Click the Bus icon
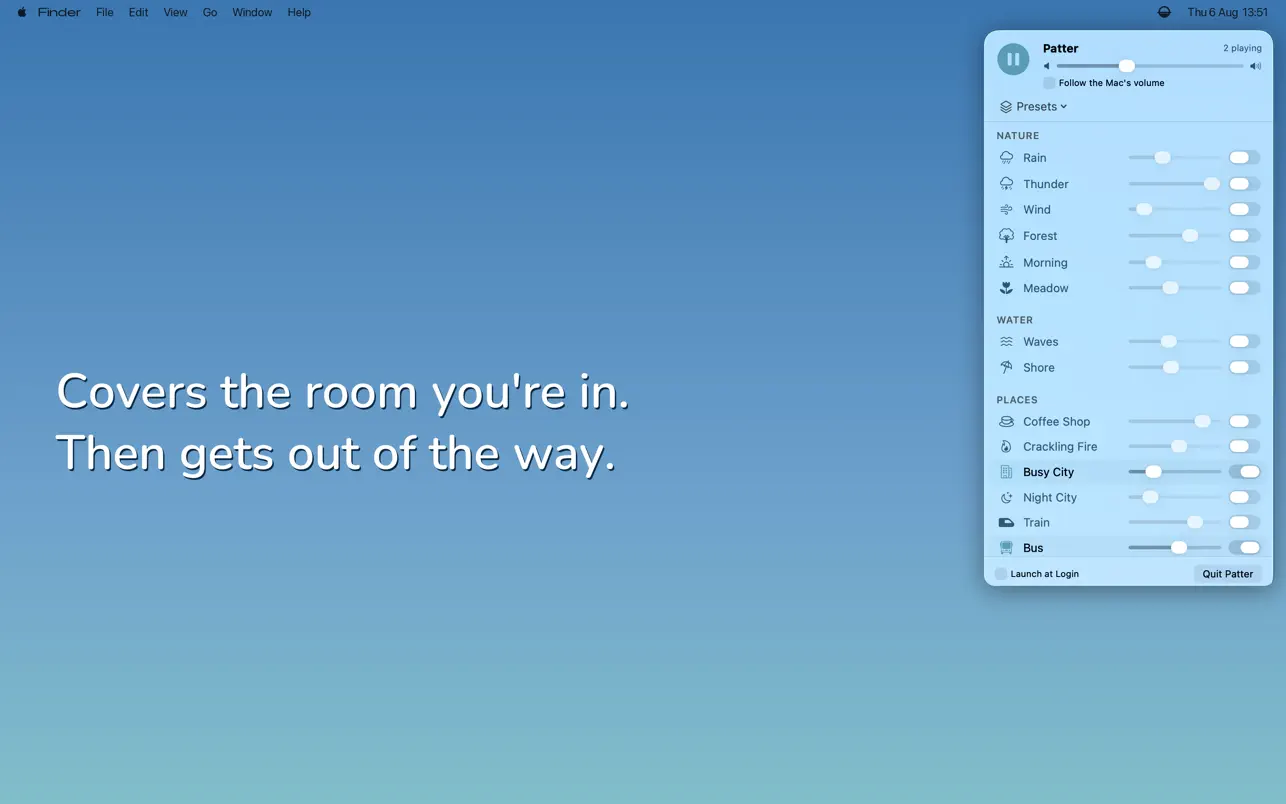Viewport: 1286px width, 804px height. (x=1006, y=548)
